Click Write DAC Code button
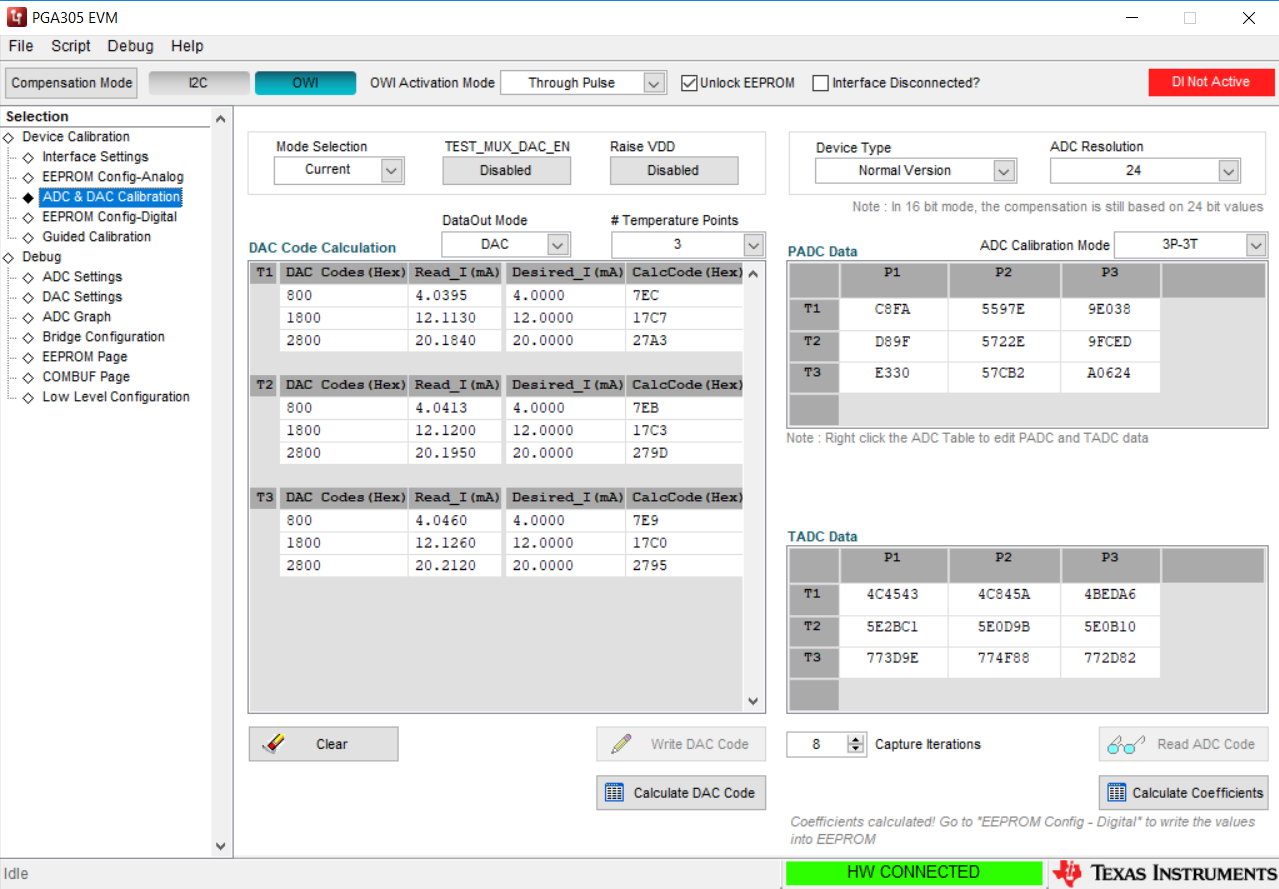This screenshot has width=1279, height=889. click(x=681, y=744)
